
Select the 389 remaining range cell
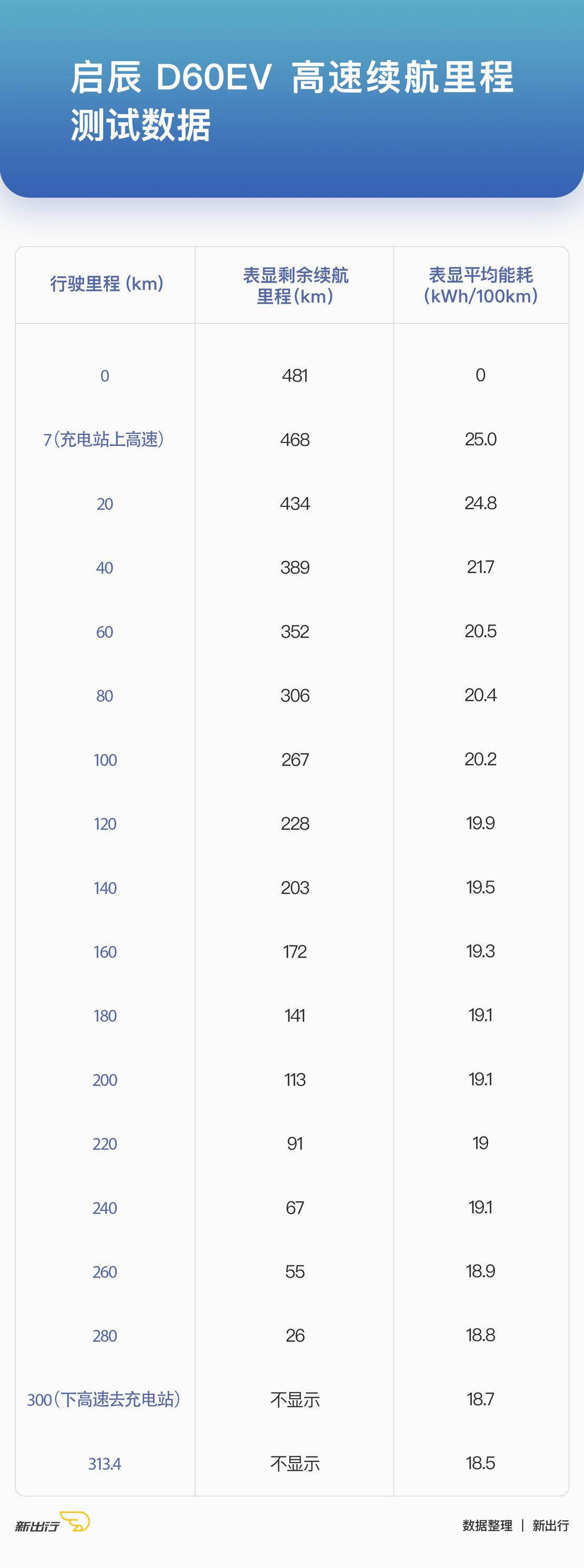(295, 567)
